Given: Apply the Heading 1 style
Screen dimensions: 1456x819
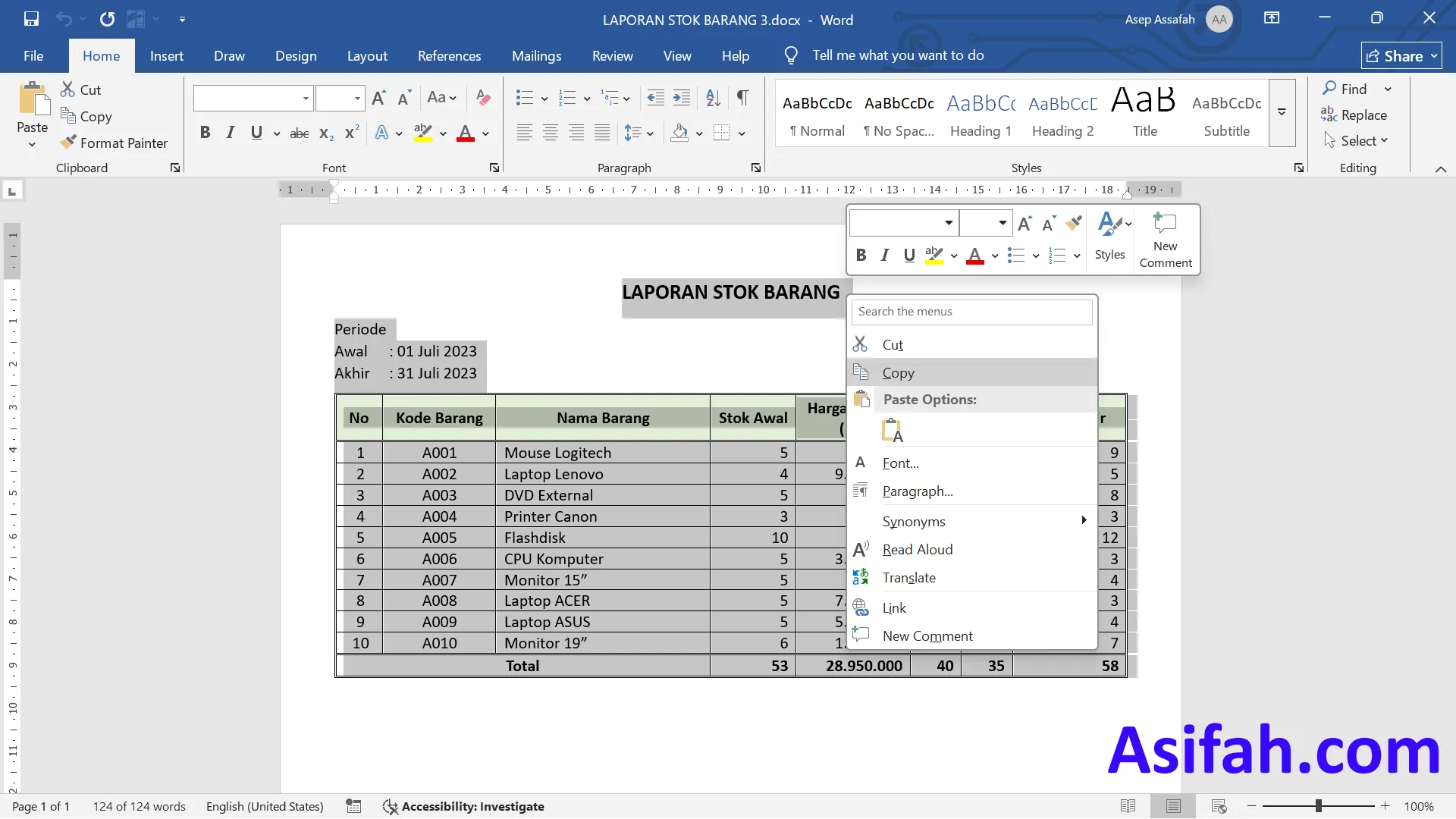Looking at the screenshot, I should tap(981, 112).
